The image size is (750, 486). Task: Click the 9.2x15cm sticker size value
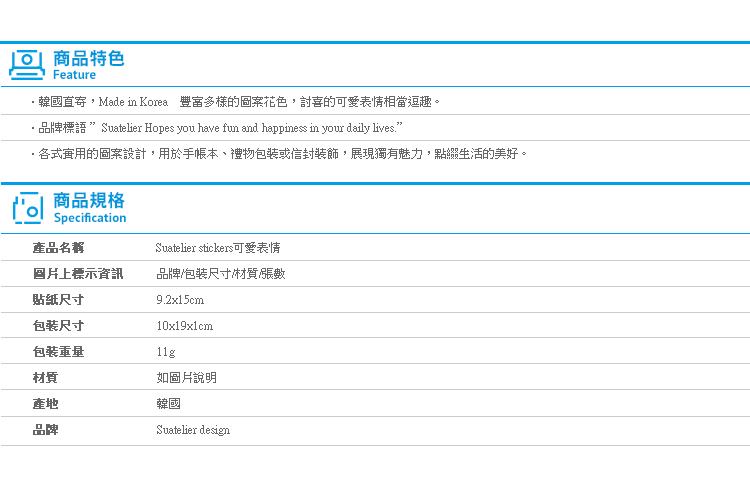click(x=180, y=300)
